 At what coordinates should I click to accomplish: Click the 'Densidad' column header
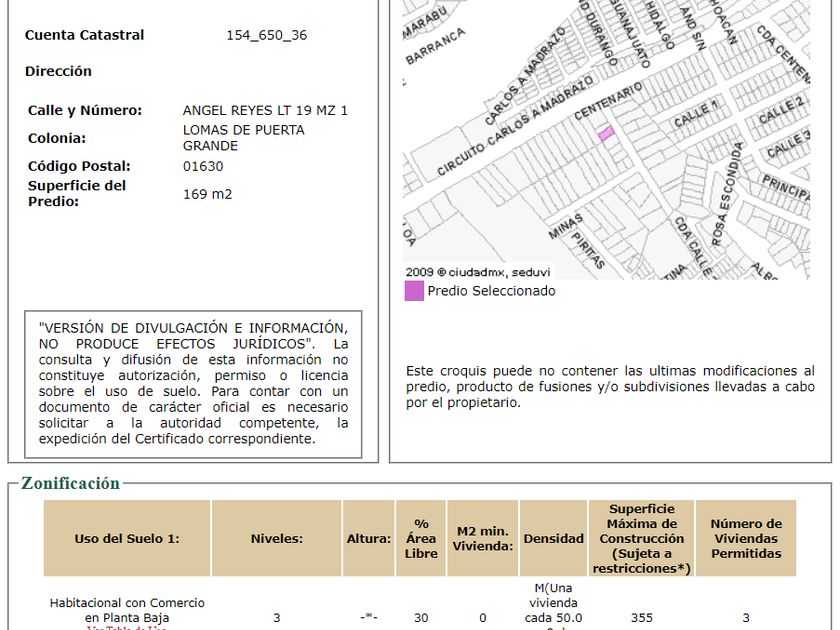[553, 538]
